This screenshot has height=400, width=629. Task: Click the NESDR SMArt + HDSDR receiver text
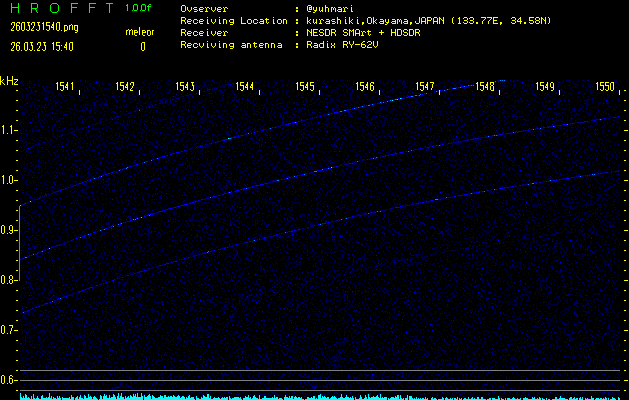372,32
